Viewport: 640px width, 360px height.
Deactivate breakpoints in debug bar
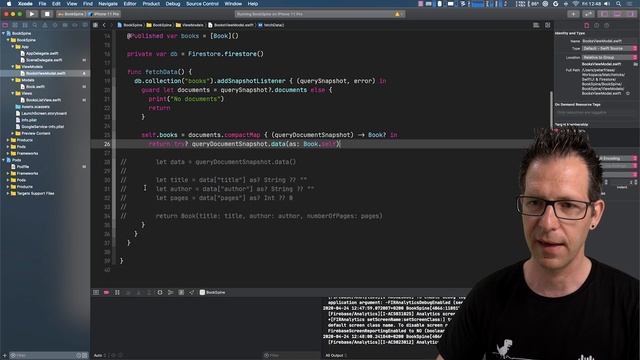[x=107, y=292]
